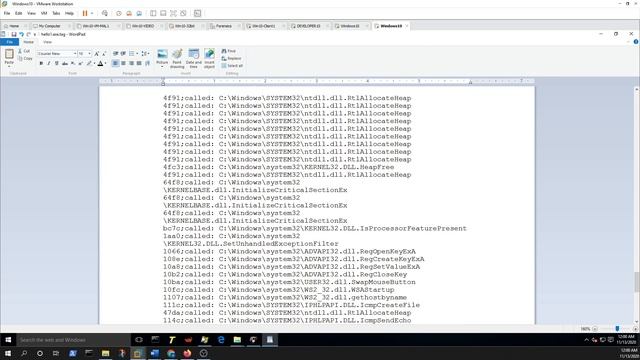640x360 pixels.
Task: Open the VMware Help menu
Action: click(x=69, y=13)
